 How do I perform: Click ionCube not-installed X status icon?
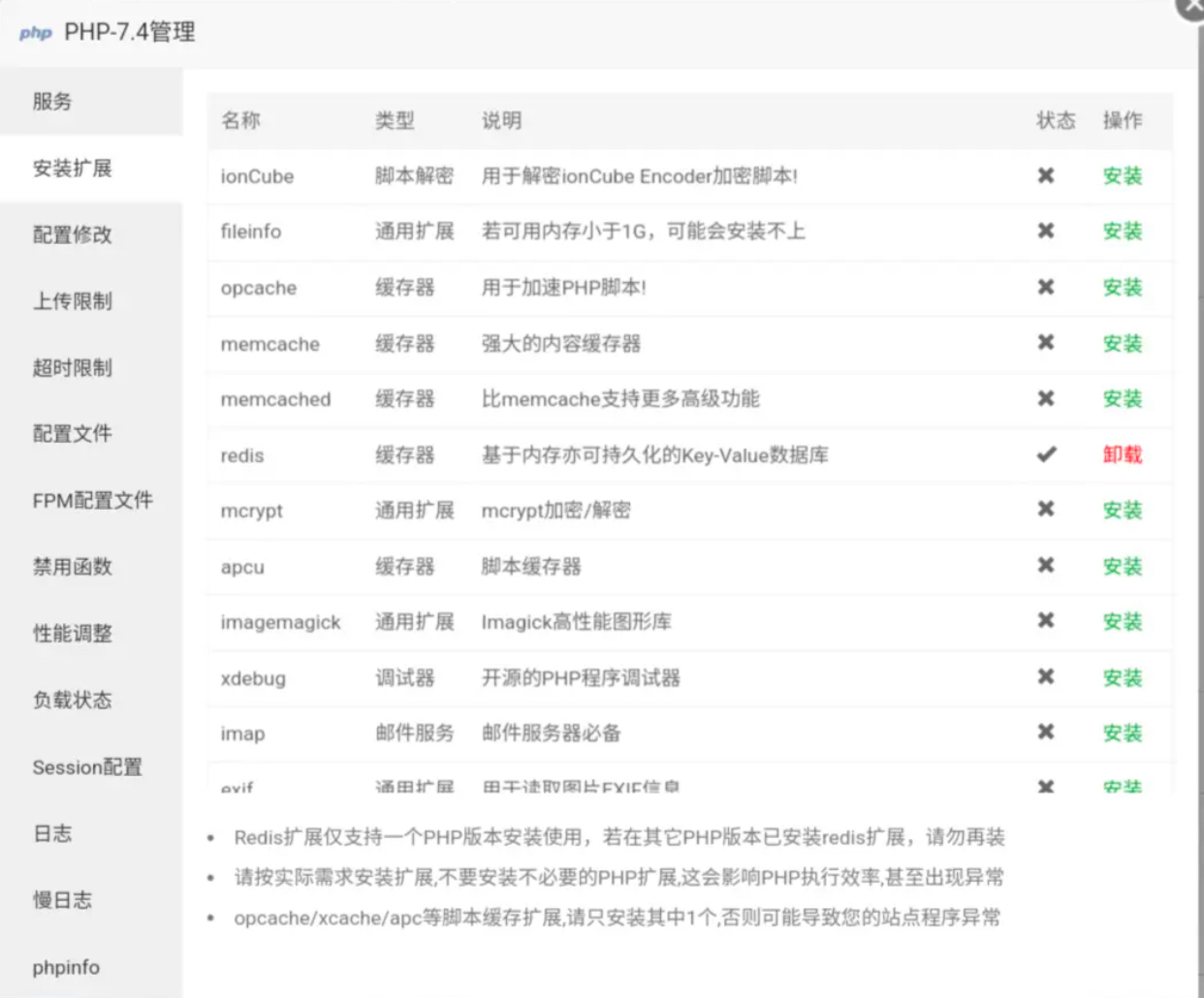pos(1046,175)
